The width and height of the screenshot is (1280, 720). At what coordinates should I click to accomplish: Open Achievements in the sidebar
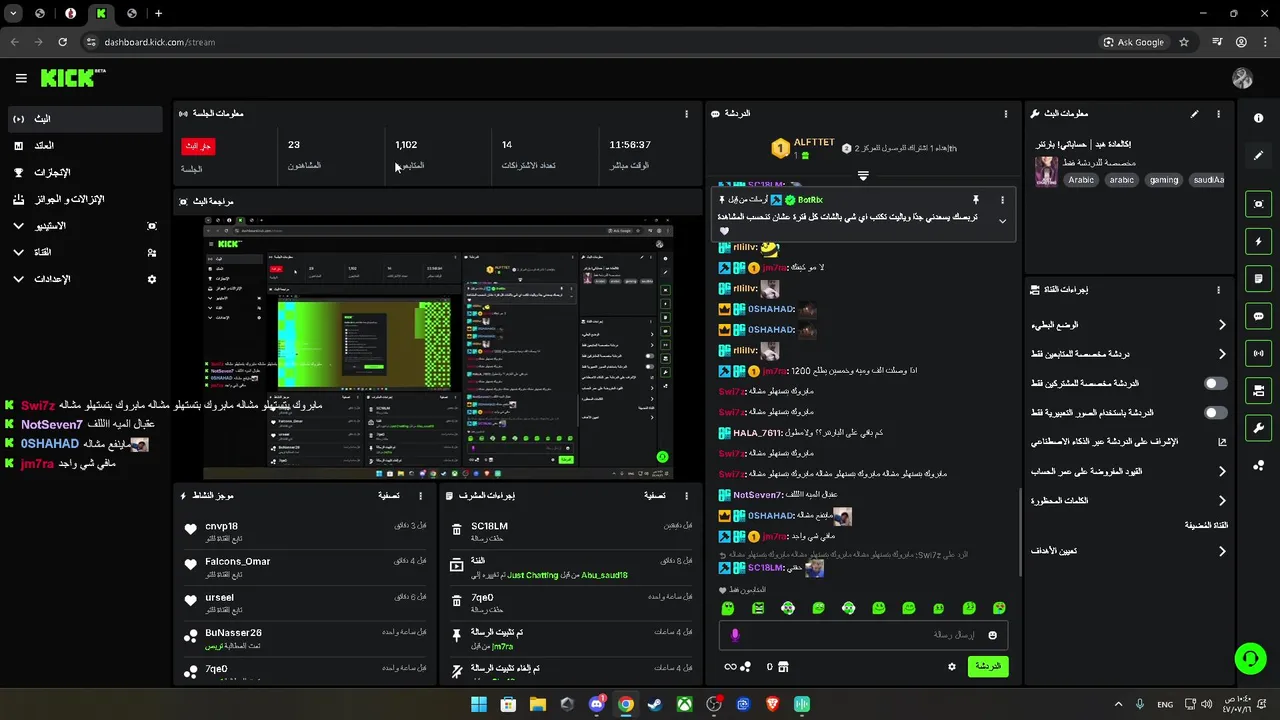[x=84, y=172]
